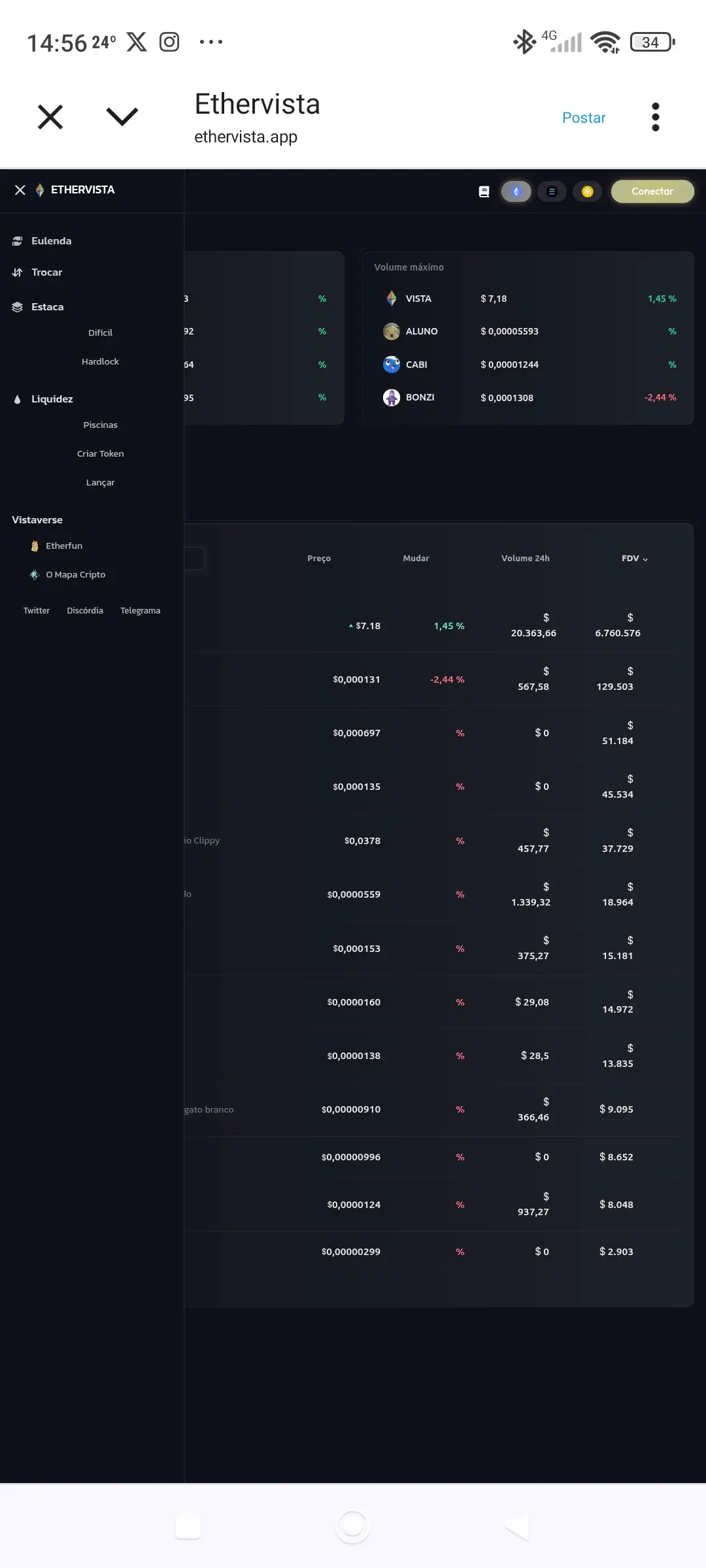706x1568 pixels.
Task: Close the in-app browser with the X icon
Action: (x=50, y=117)
